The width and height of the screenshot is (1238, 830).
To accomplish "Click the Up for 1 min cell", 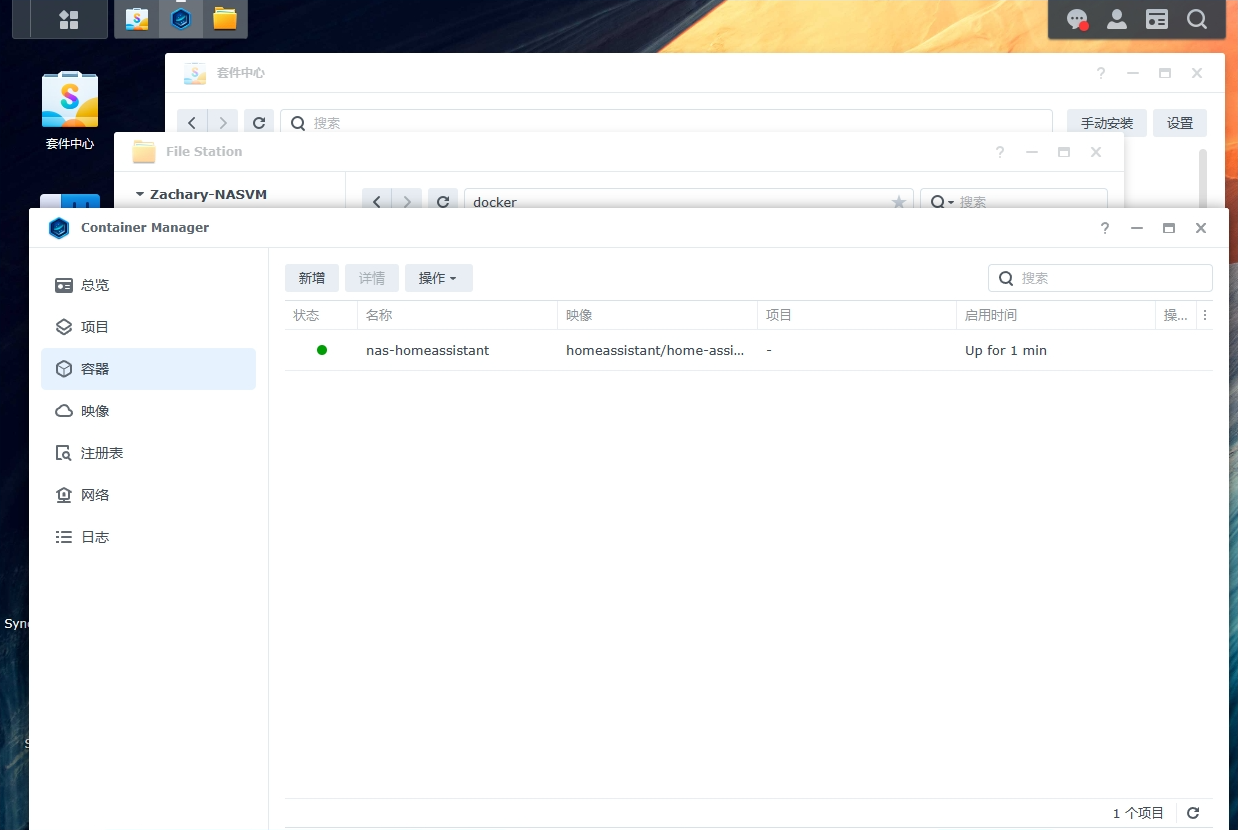I will [1006, 351].
